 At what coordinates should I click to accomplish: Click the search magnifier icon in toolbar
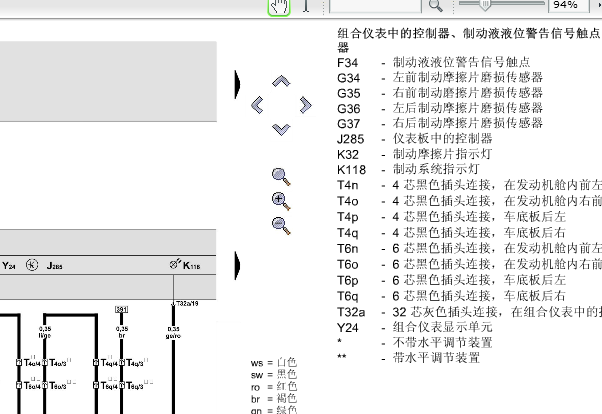[435, 6]
